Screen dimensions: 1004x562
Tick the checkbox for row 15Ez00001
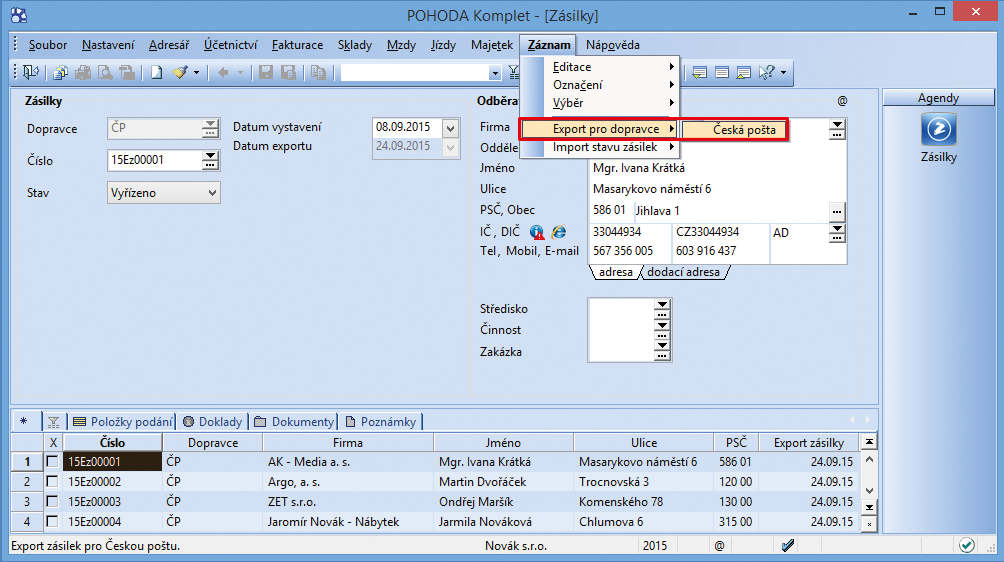(53, 462)
